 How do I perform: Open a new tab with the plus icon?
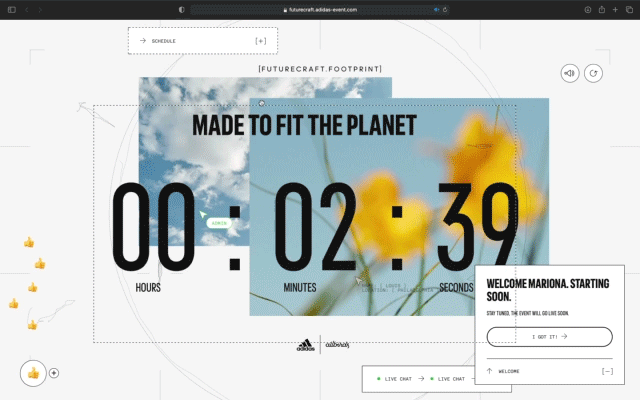(615, 10)
